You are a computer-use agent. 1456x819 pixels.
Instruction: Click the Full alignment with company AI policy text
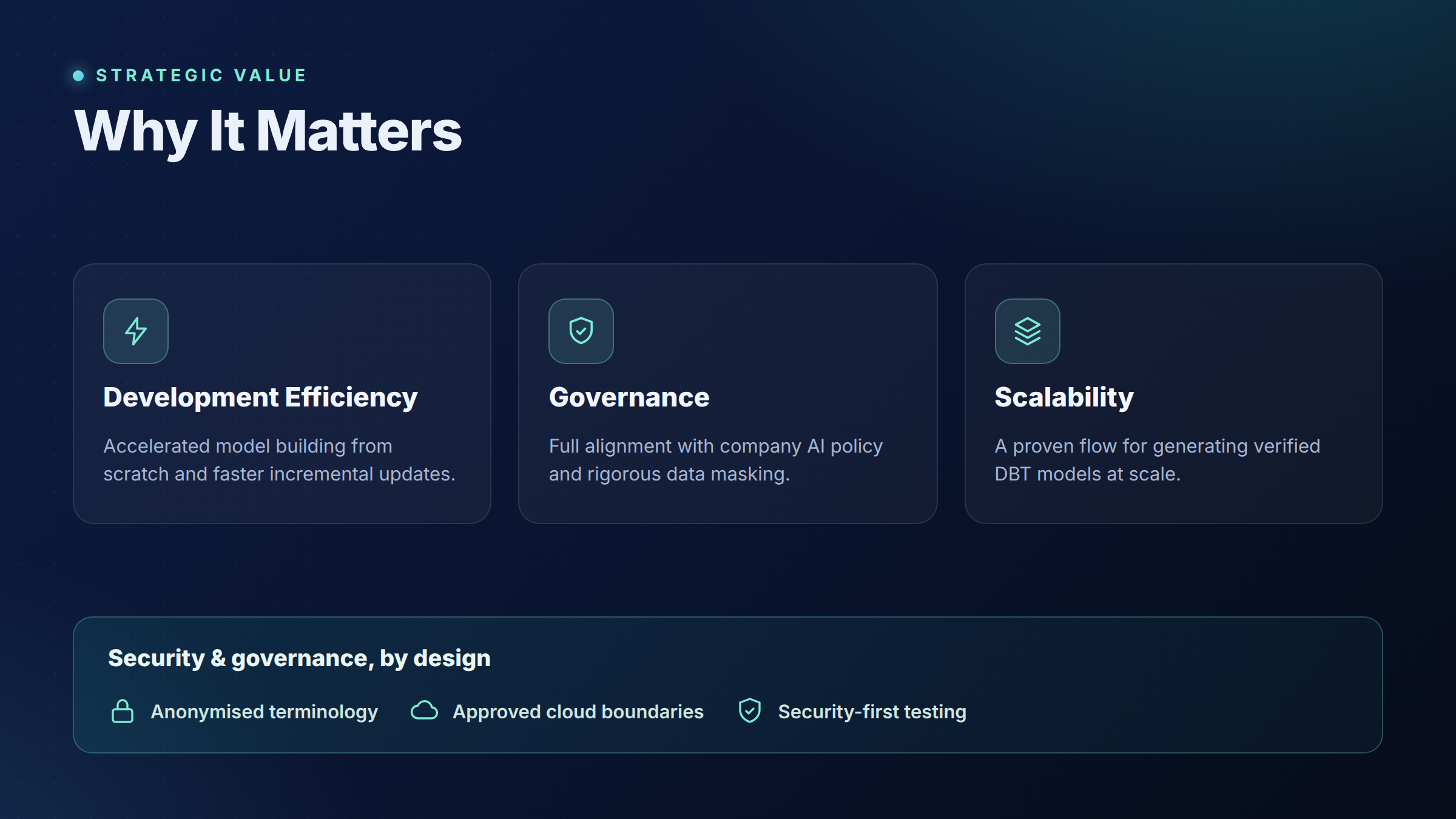pyautogui.click(x=716, y=460)
